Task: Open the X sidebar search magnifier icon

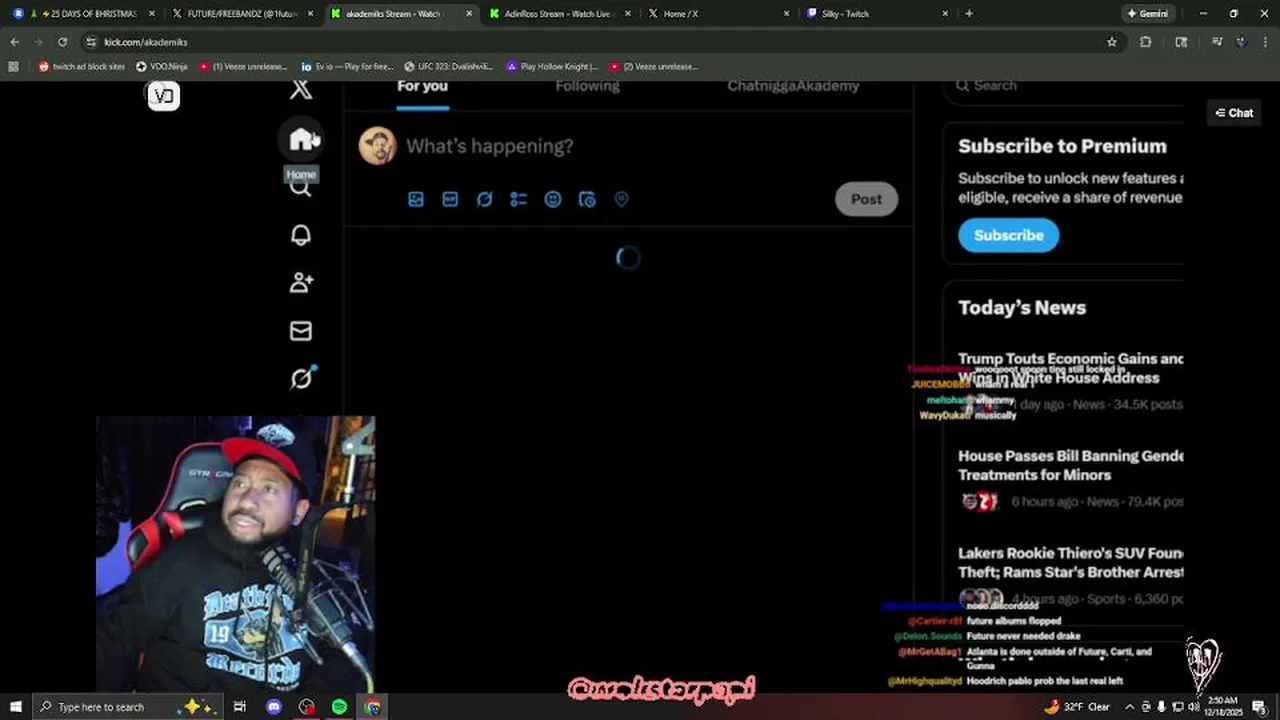Action: coord(301,188)
